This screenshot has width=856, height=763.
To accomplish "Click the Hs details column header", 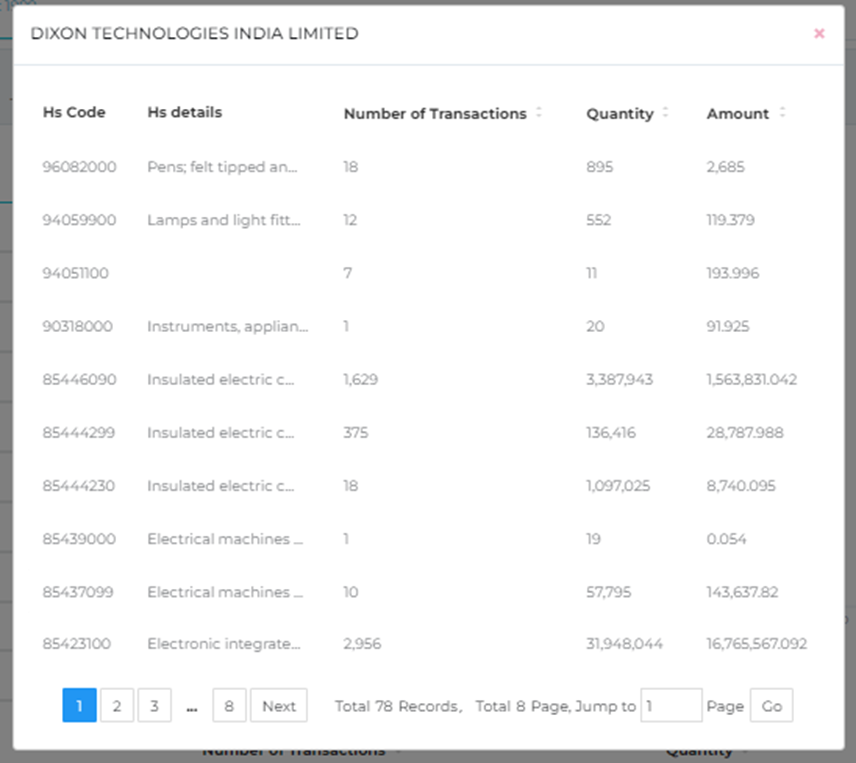I will click(184, 112).
